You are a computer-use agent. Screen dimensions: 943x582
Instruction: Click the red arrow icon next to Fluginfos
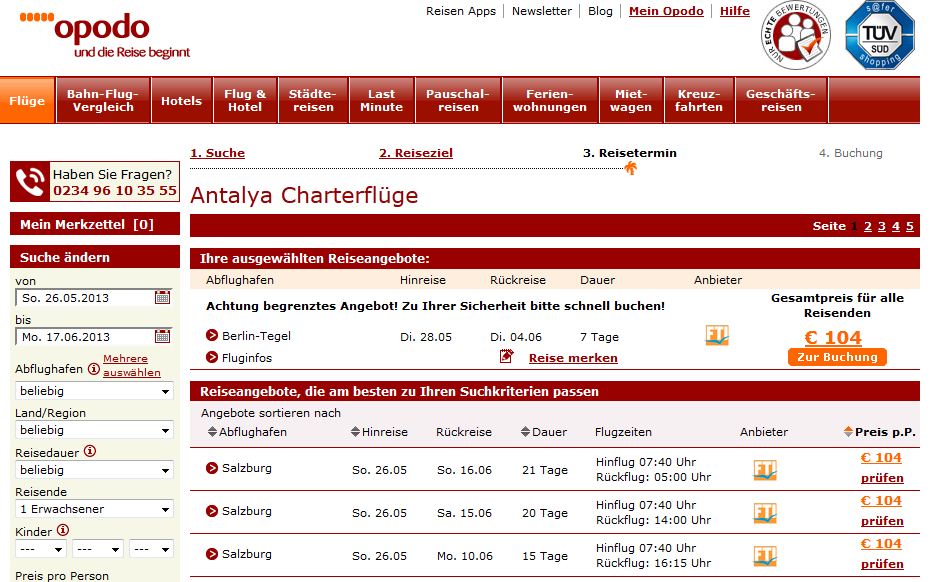[x=212, y=357]
